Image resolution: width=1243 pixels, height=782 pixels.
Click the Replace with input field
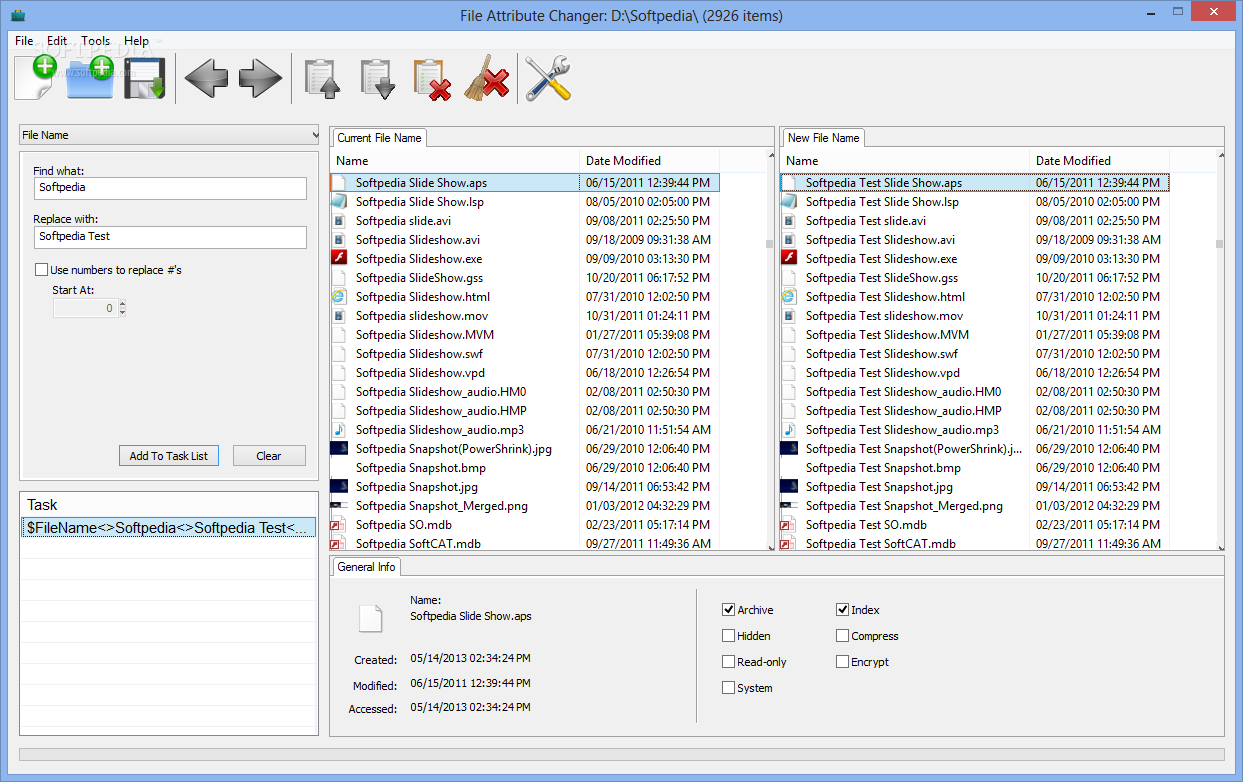170,237
